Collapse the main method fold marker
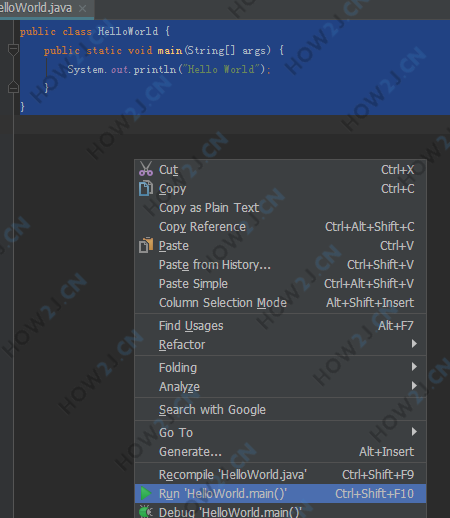The image size is (450, 518). pos(13,50)
